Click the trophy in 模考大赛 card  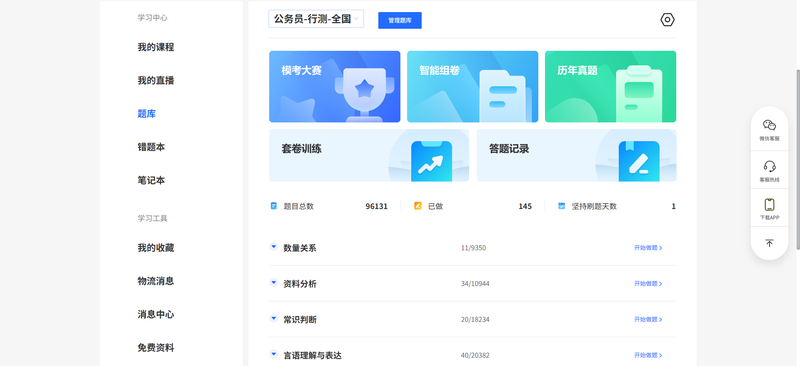click(364, 94)
